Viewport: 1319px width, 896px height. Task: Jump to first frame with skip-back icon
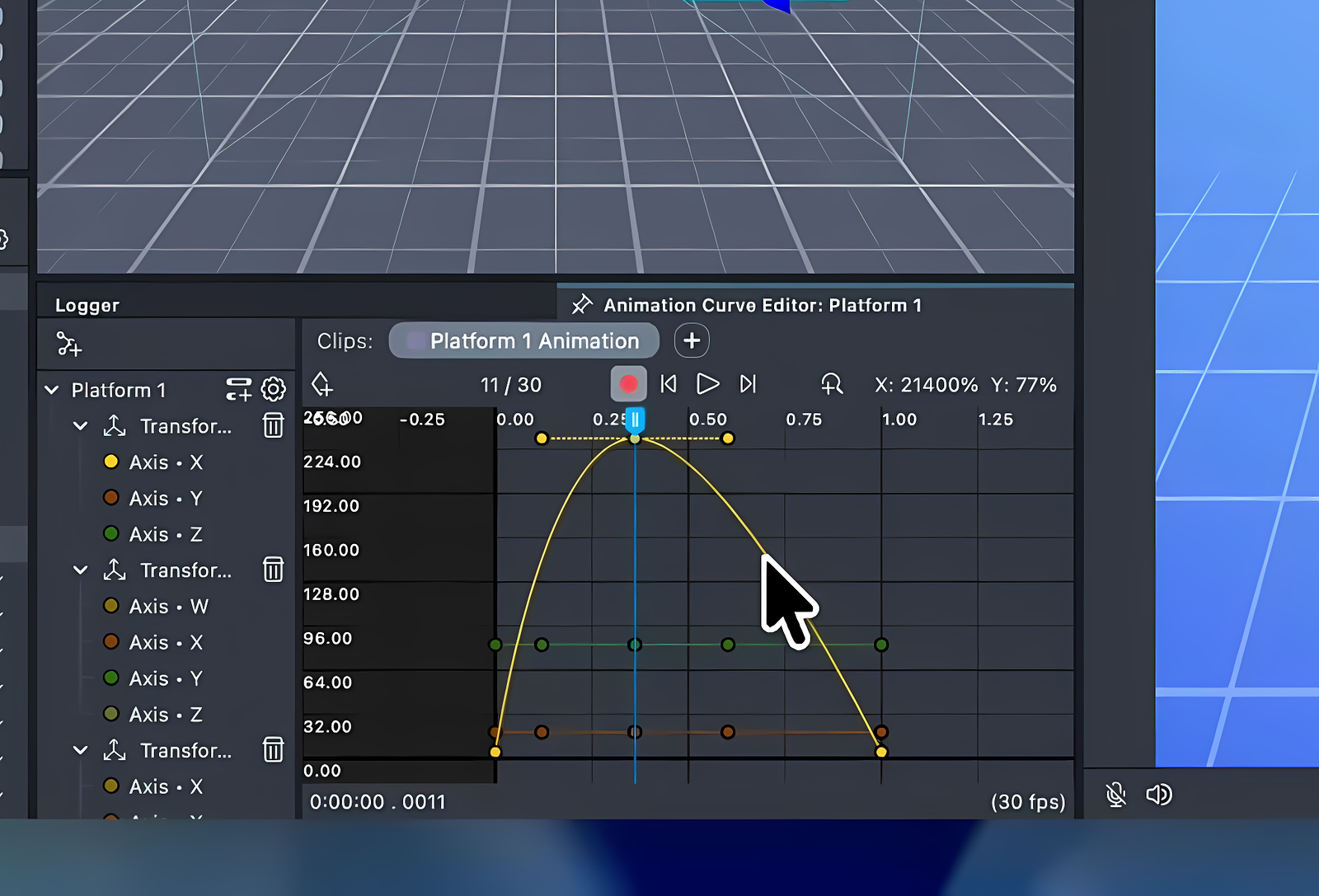point(668,383)
